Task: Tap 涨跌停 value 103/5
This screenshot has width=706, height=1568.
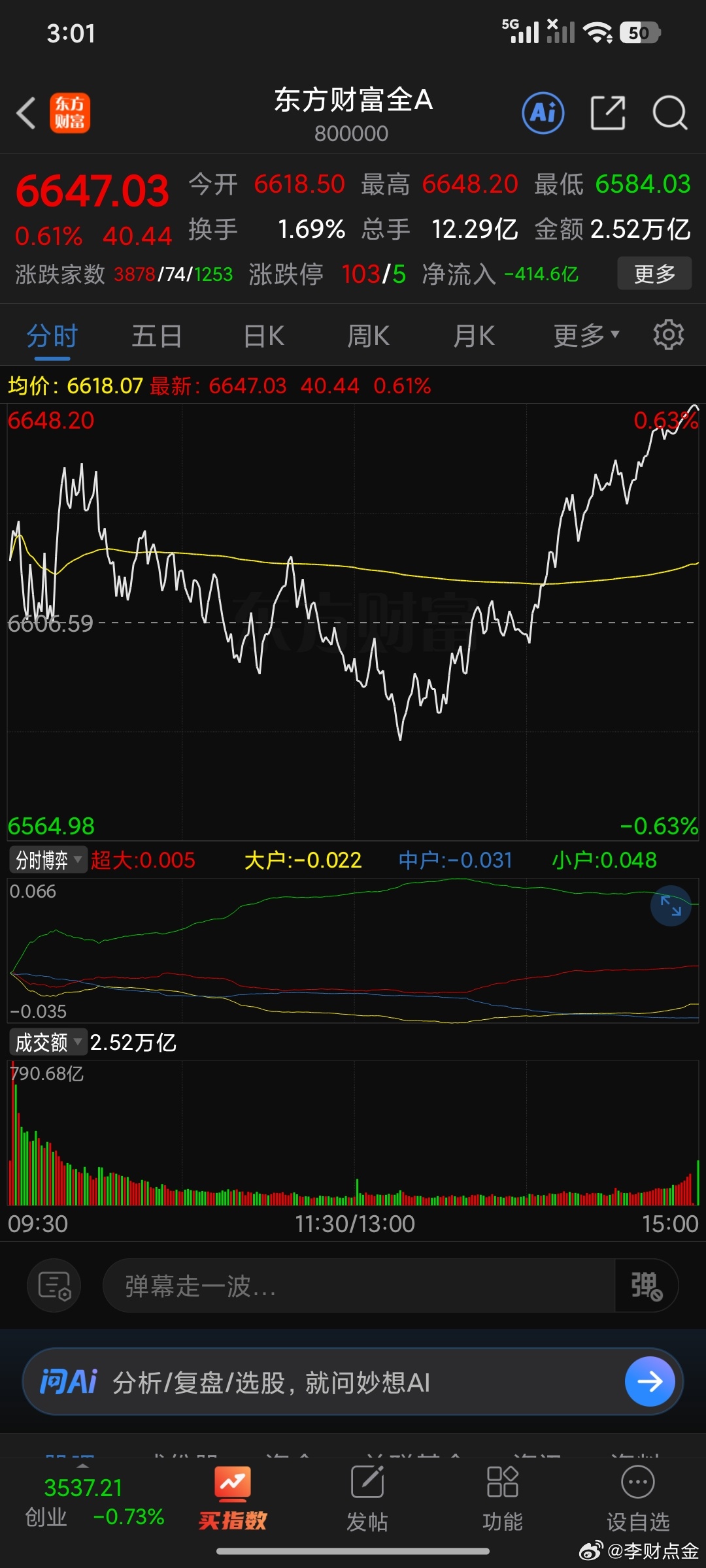Action: click(x=373, y=274)
